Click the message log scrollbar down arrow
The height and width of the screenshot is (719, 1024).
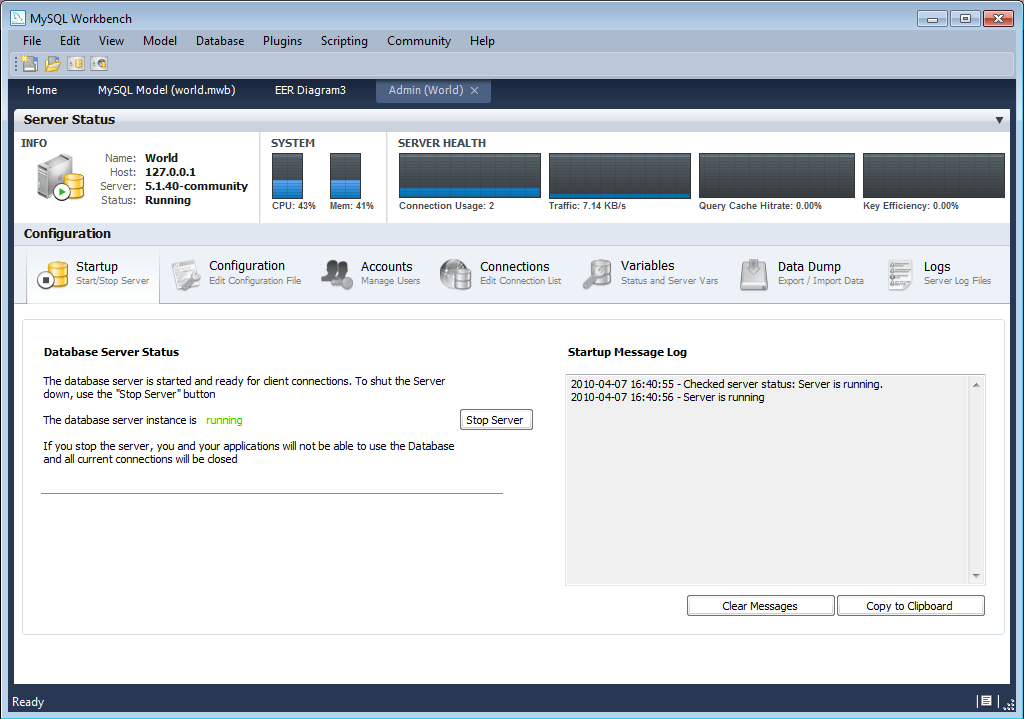[975, 575]
